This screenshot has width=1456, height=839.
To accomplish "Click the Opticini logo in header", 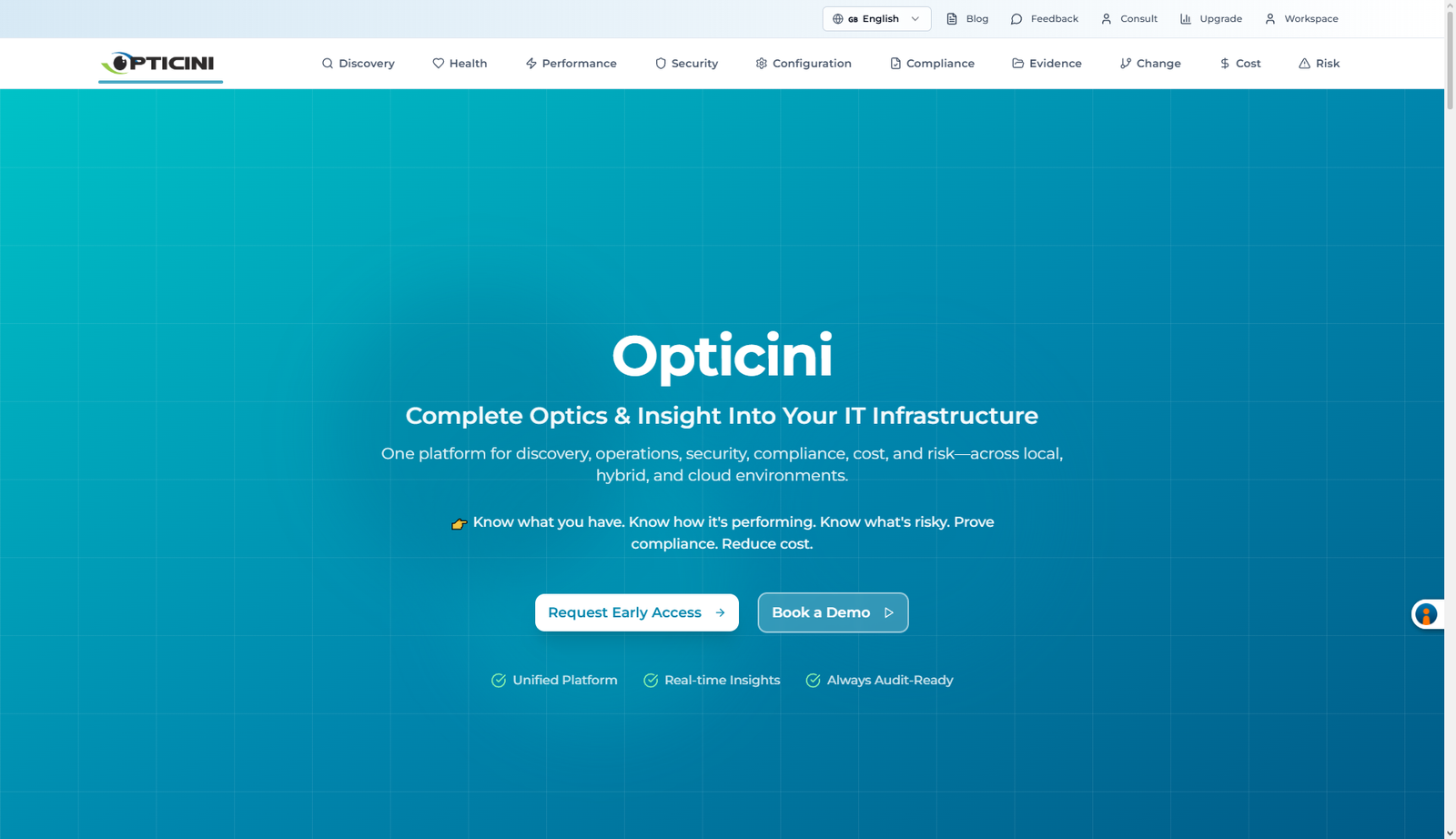I will click(x=160, y=63).
